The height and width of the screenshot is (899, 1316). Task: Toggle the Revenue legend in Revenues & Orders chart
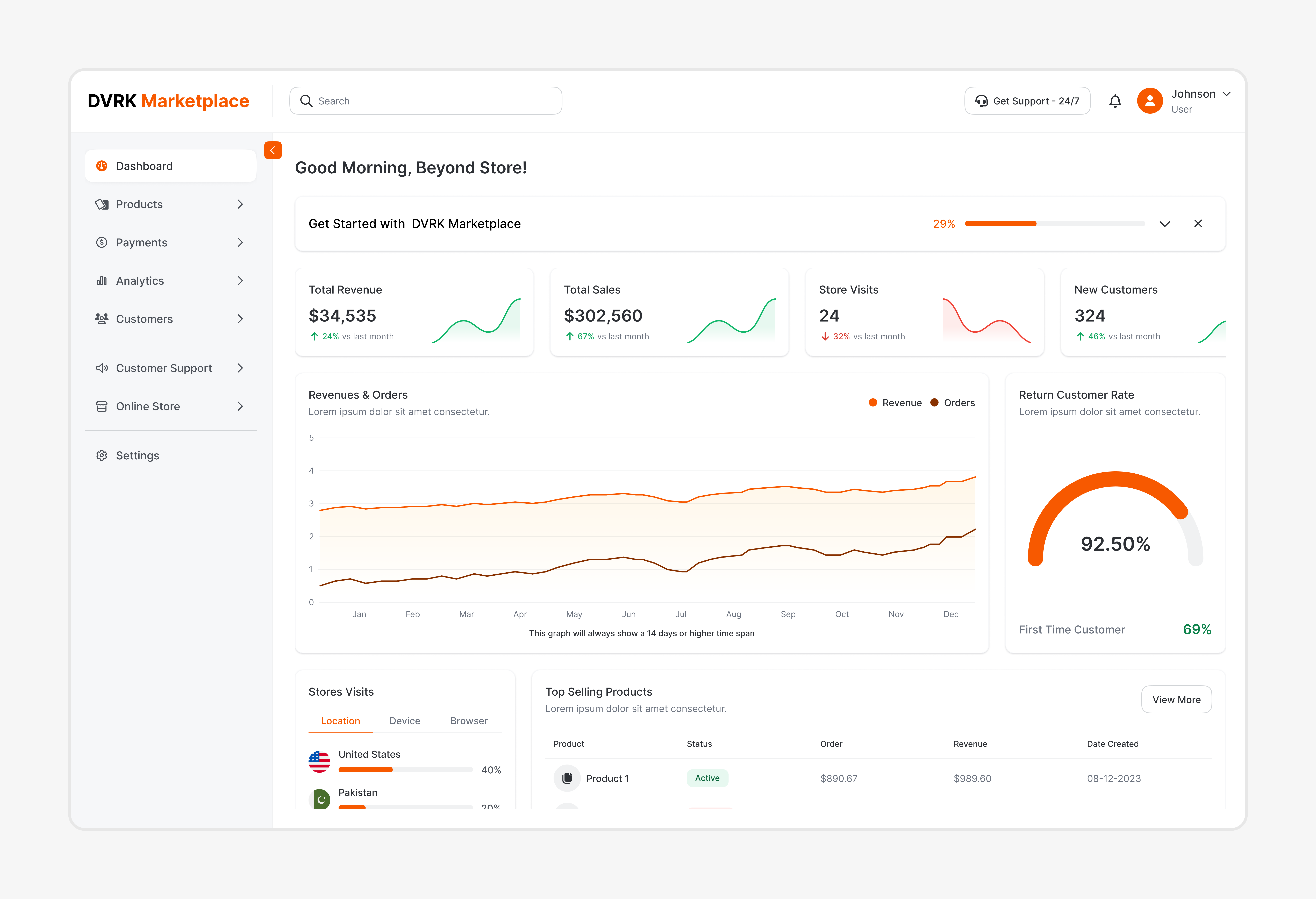pyautogui.click(x=895, y=403)
